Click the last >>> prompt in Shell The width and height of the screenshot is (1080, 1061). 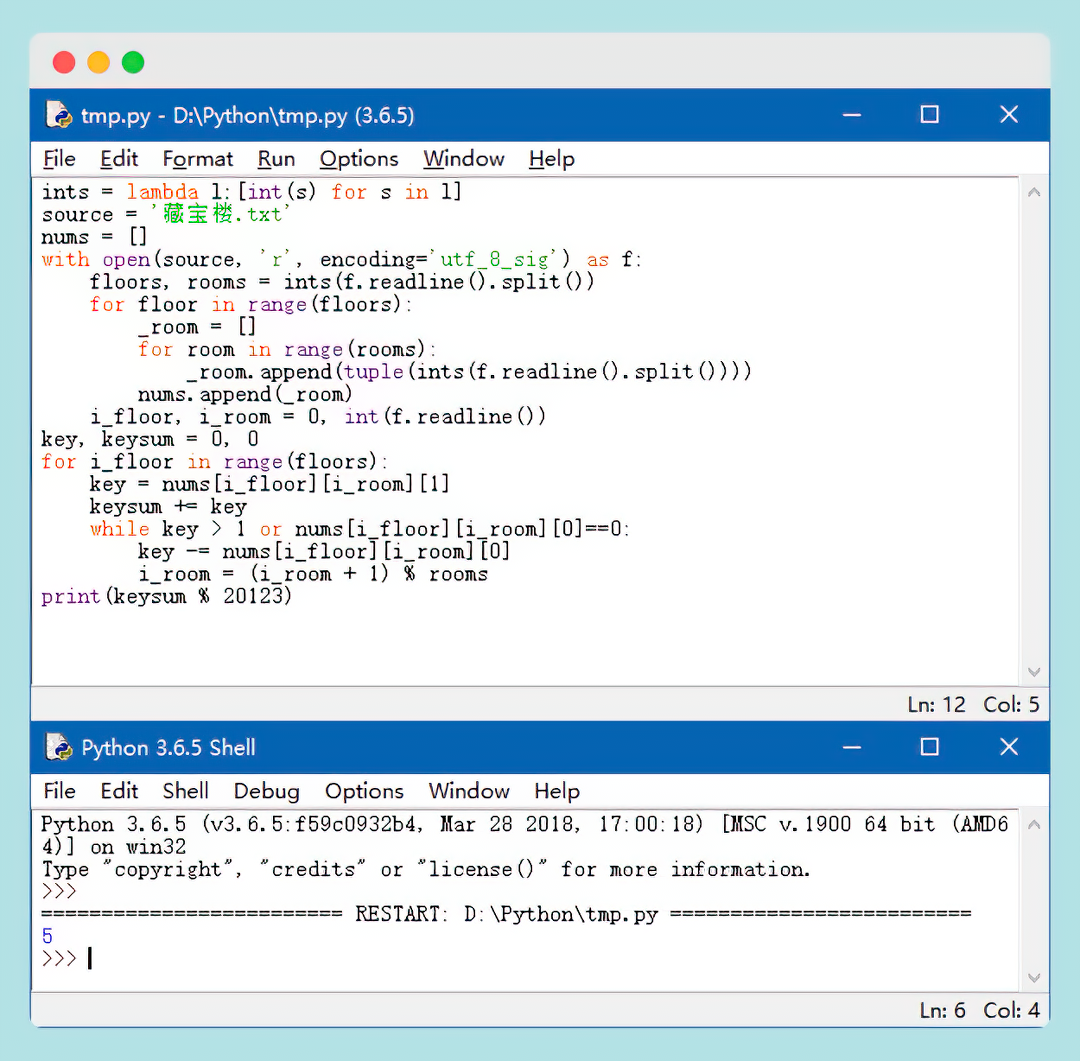pos(59,958)
